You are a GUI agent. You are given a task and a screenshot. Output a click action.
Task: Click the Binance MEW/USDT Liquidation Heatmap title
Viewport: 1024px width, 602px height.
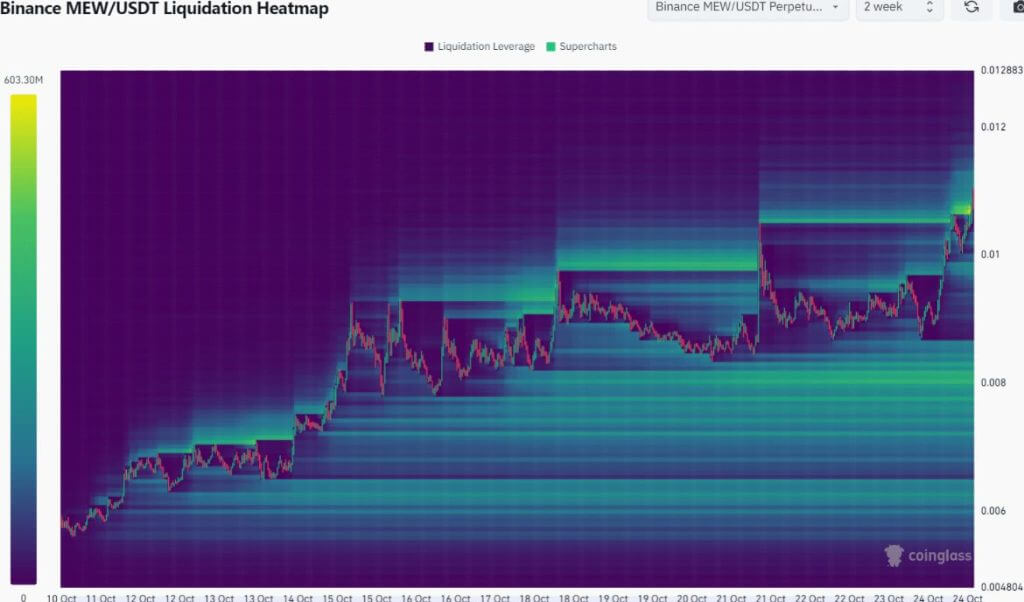click(165, 9)
